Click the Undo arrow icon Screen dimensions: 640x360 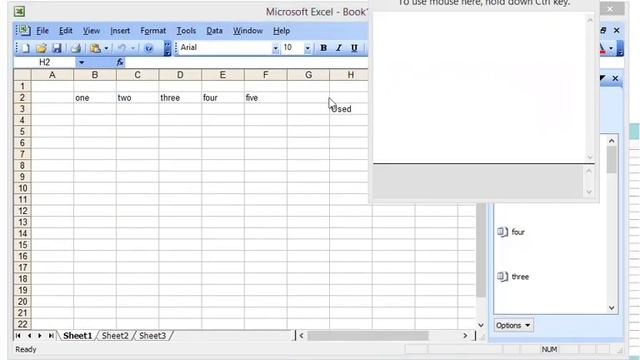[122, 48]
